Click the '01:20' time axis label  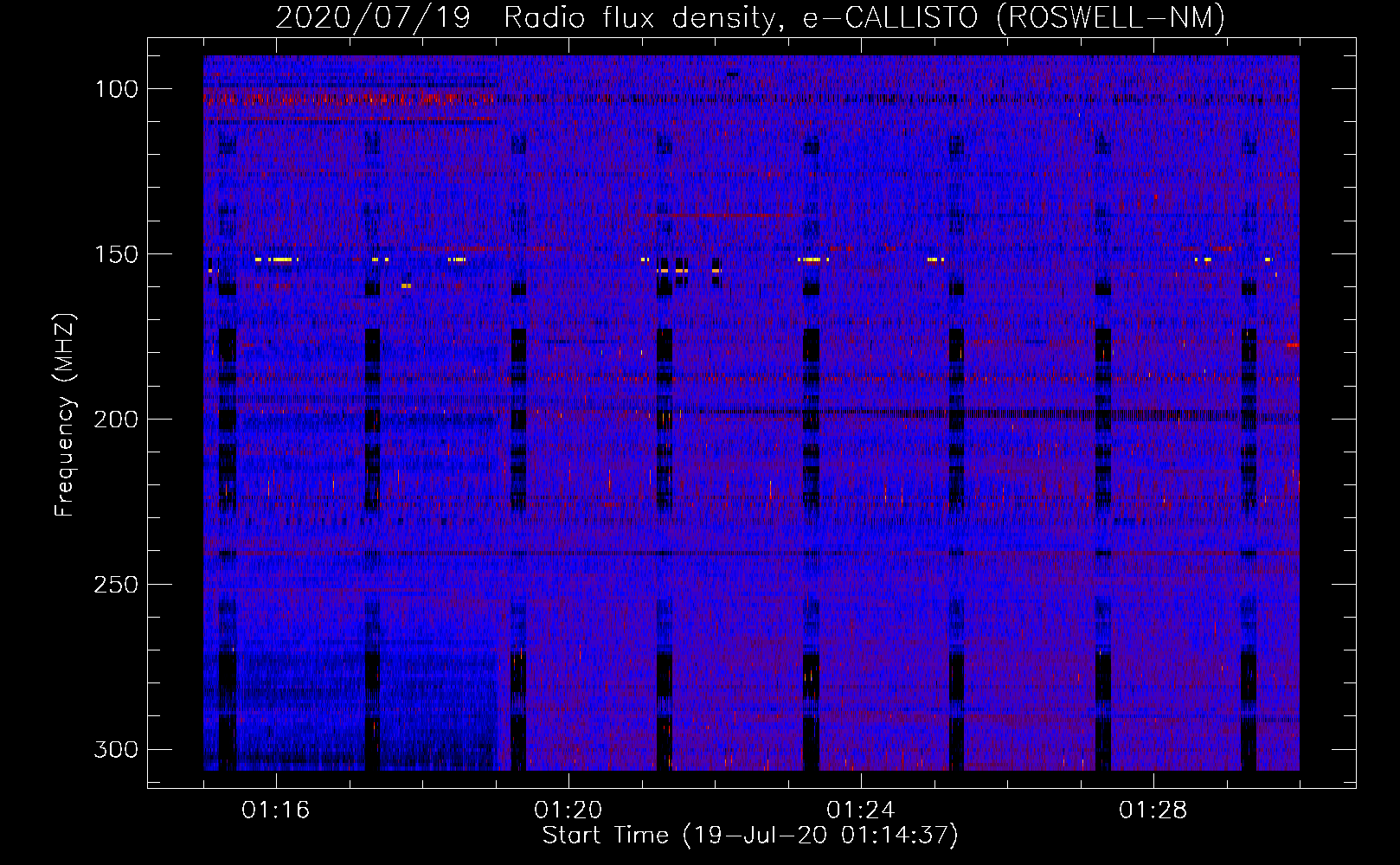tap(568, 810)
